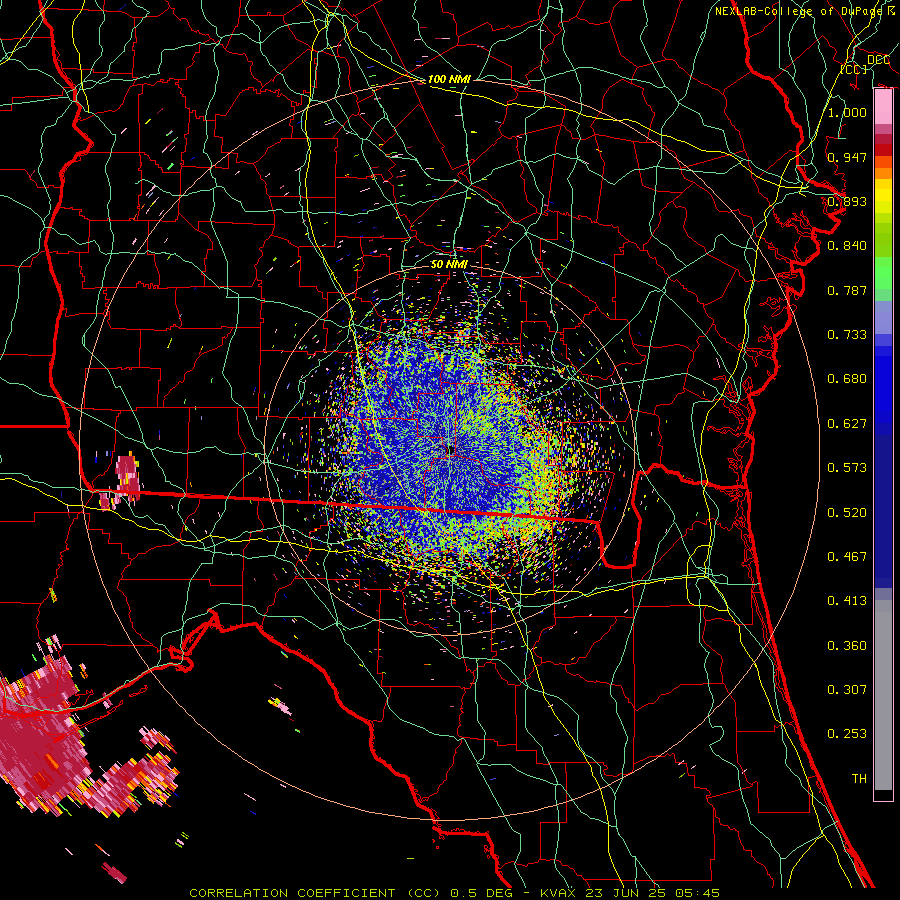The image size is (900, 900).
Task: Click the [CC] legend unit label
Action: (854, 69)
